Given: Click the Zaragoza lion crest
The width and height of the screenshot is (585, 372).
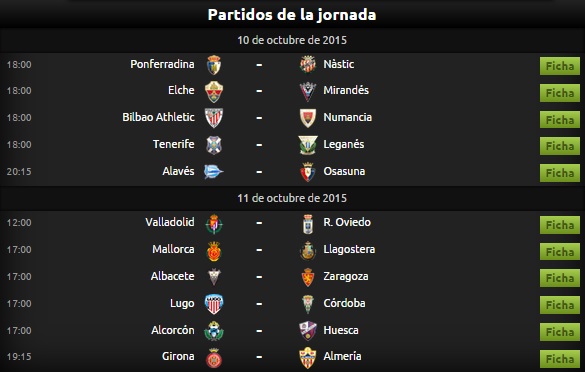Looking at the screenshot, I should point(308,277).
